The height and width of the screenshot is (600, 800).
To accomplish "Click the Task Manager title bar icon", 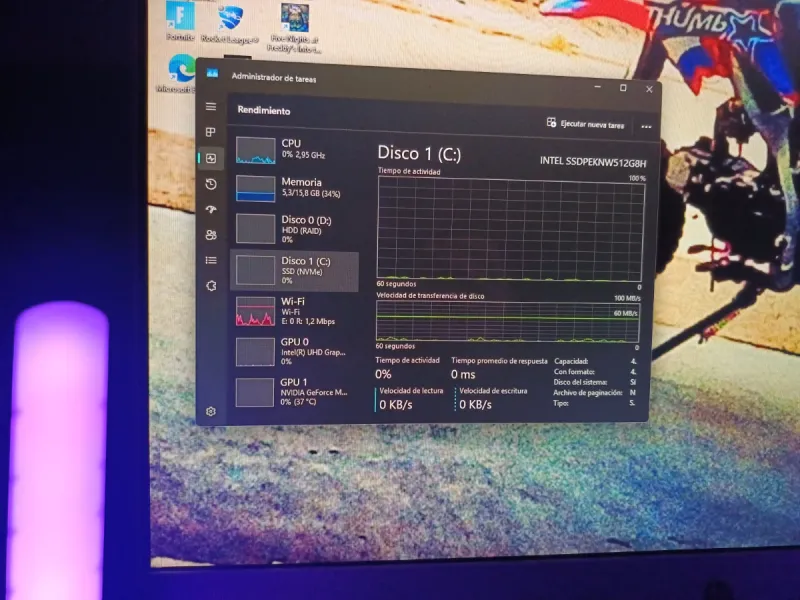I will tap(212, 73).
